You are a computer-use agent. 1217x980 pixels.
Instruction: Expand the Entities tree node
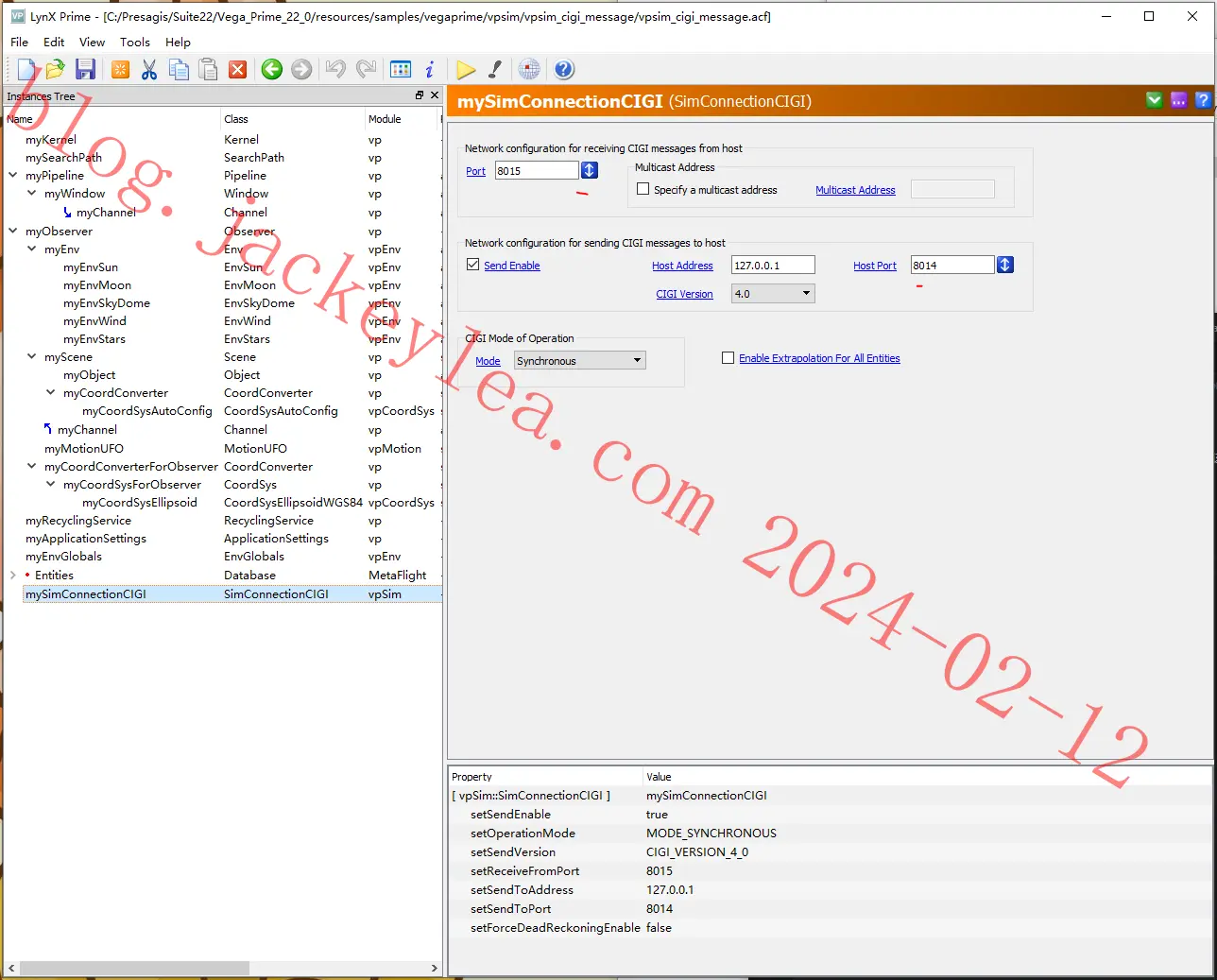[x=13, y=575]
